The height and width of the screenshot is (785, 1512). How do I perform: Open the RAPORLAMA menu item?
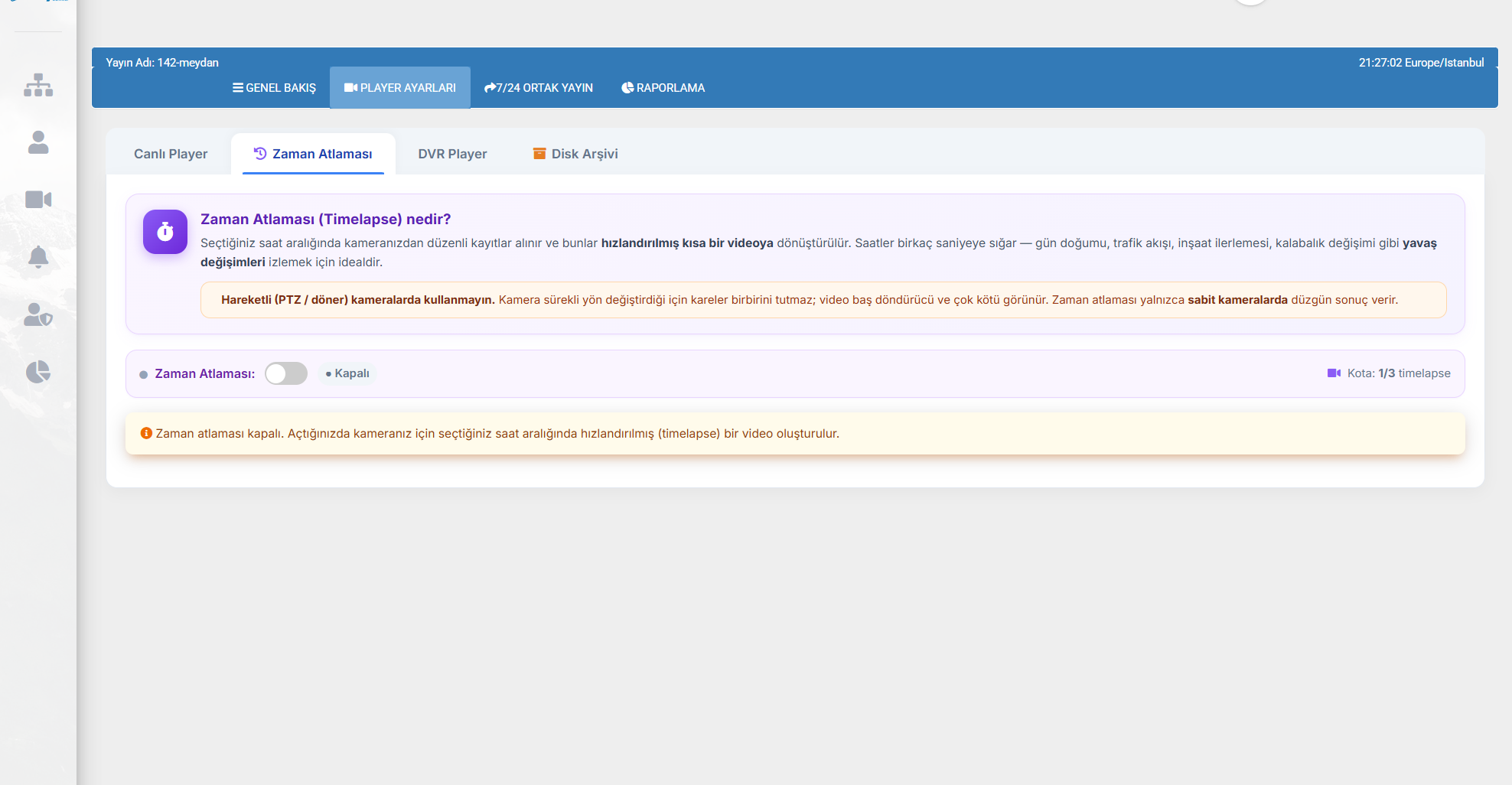(x=663, y=88)
